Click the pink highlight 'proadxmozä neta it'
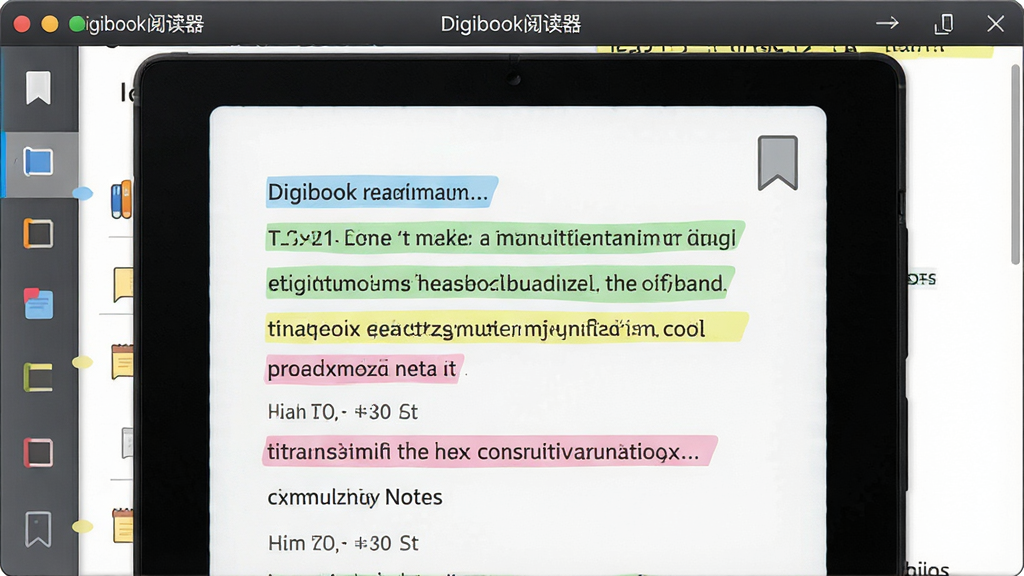 coord(364,369)
